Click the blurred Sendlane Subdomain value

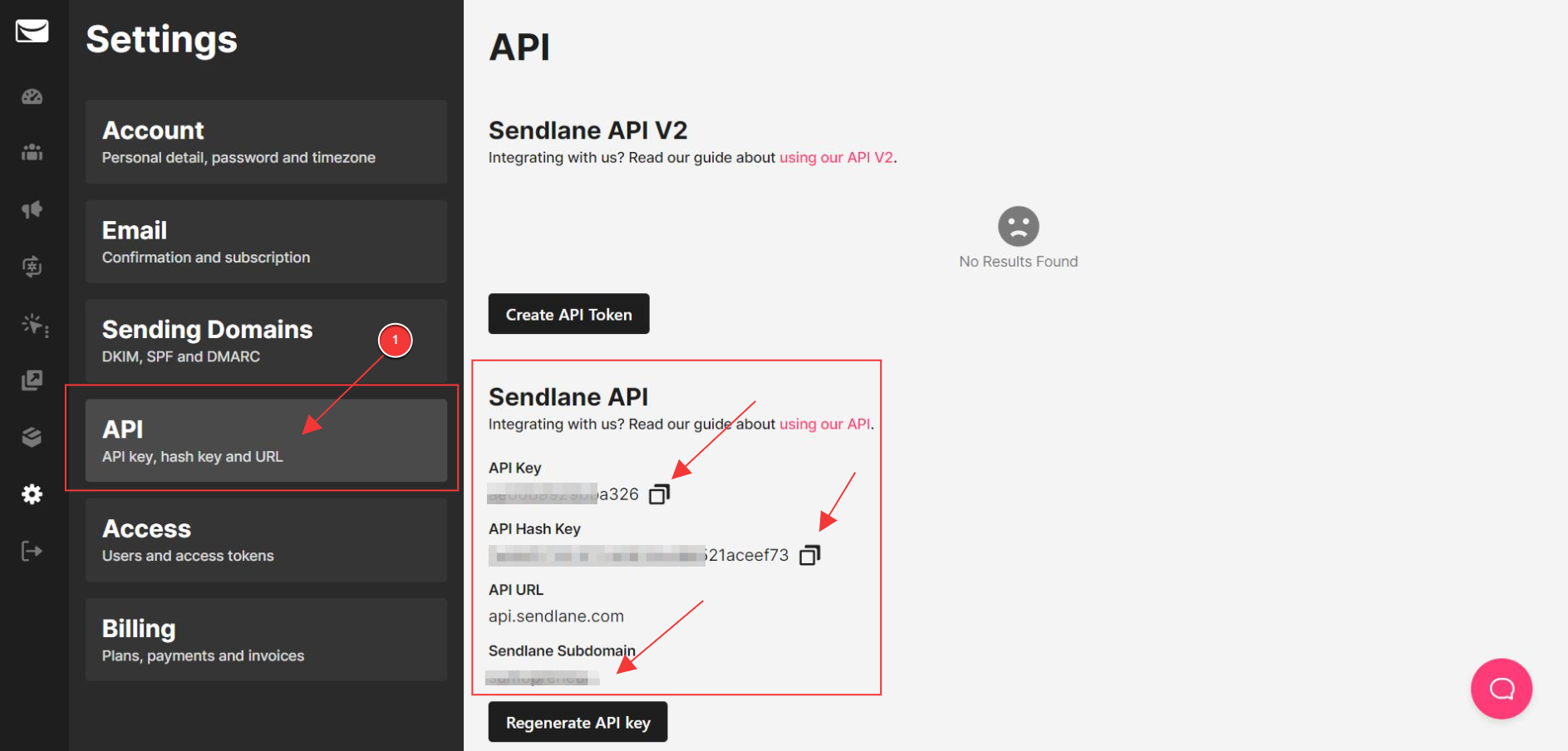543,678
